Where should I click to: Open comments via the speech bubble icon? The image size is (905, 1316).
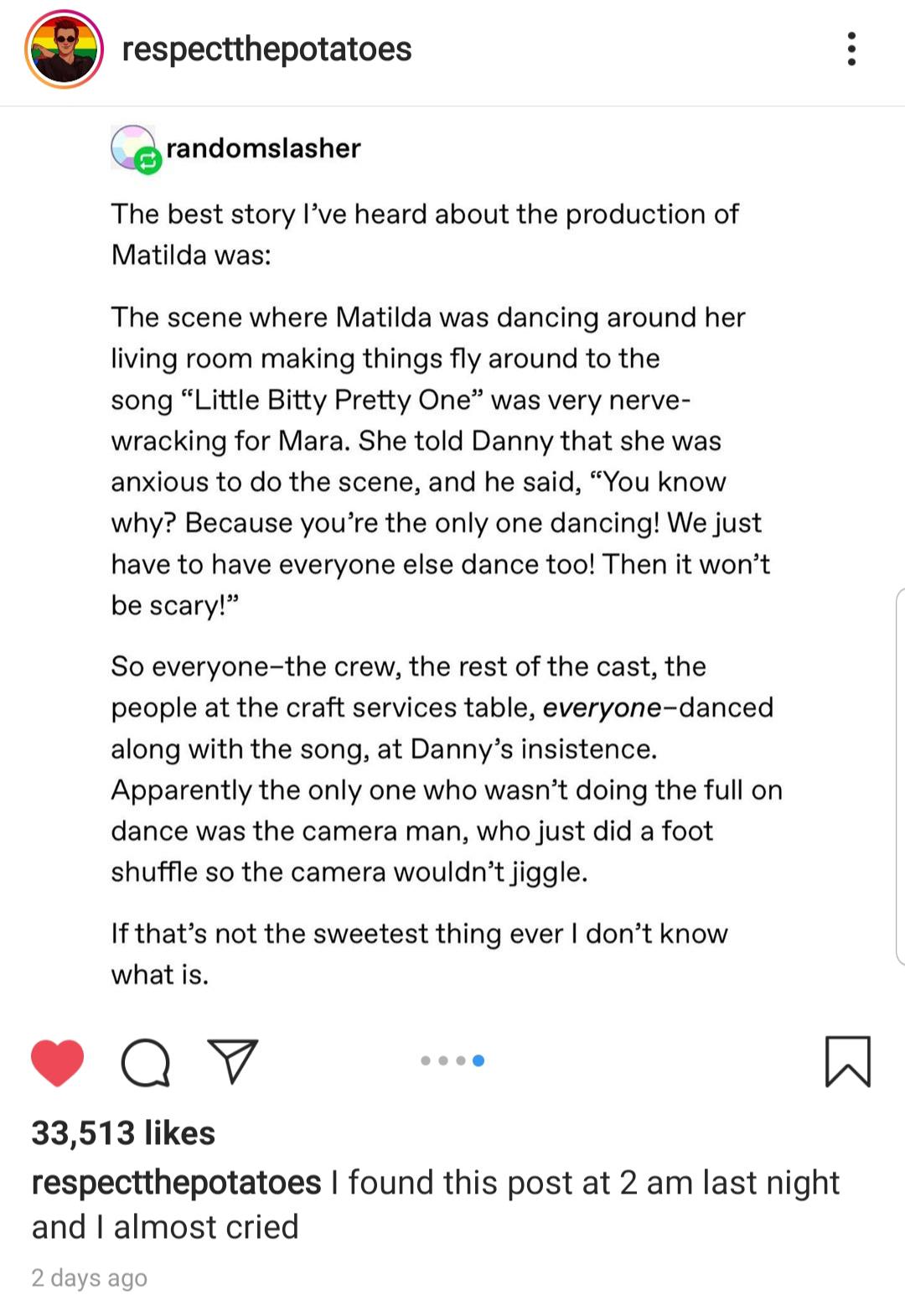(146, 1063)
